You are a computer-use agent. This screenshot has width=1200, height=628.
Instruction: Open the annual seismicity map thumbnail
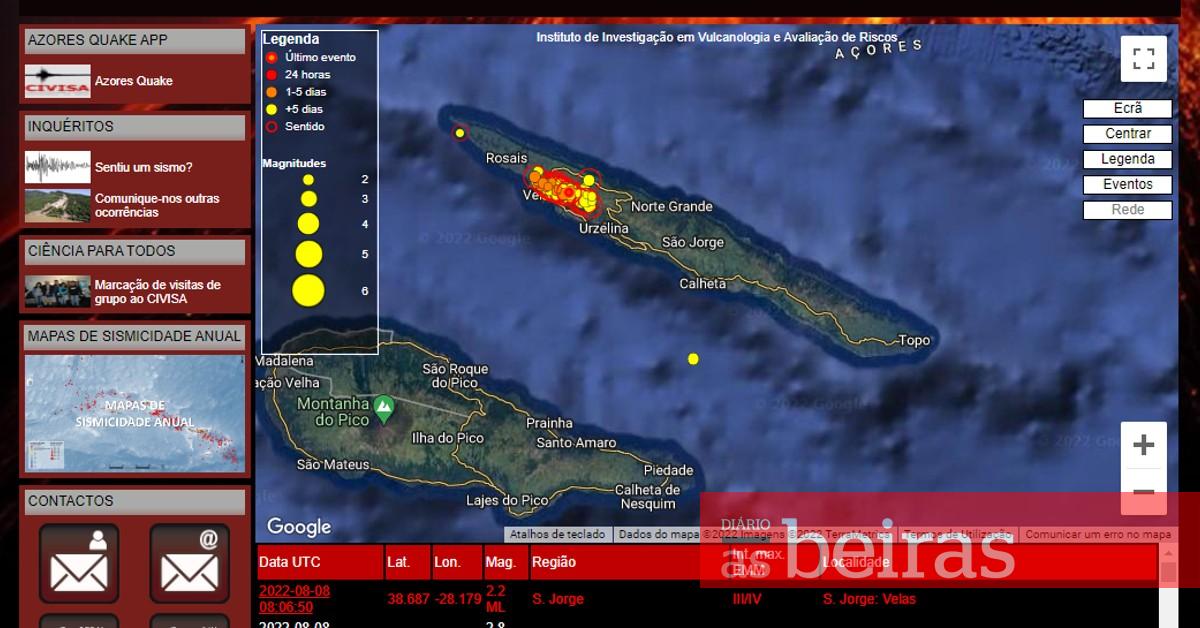[x=134, y=413]
